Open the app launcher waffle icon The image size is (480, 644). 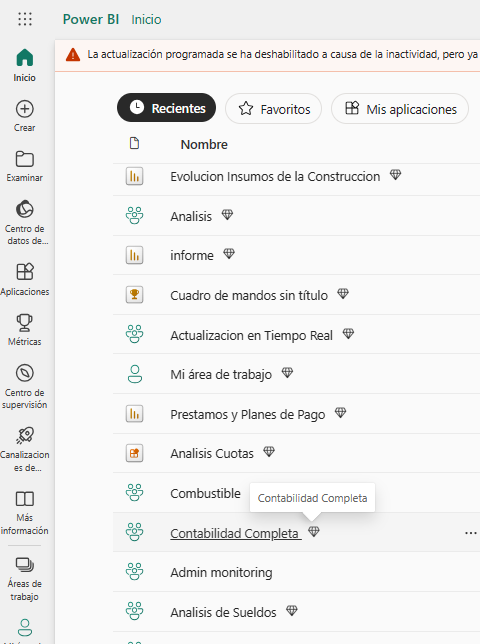point(25,19)
